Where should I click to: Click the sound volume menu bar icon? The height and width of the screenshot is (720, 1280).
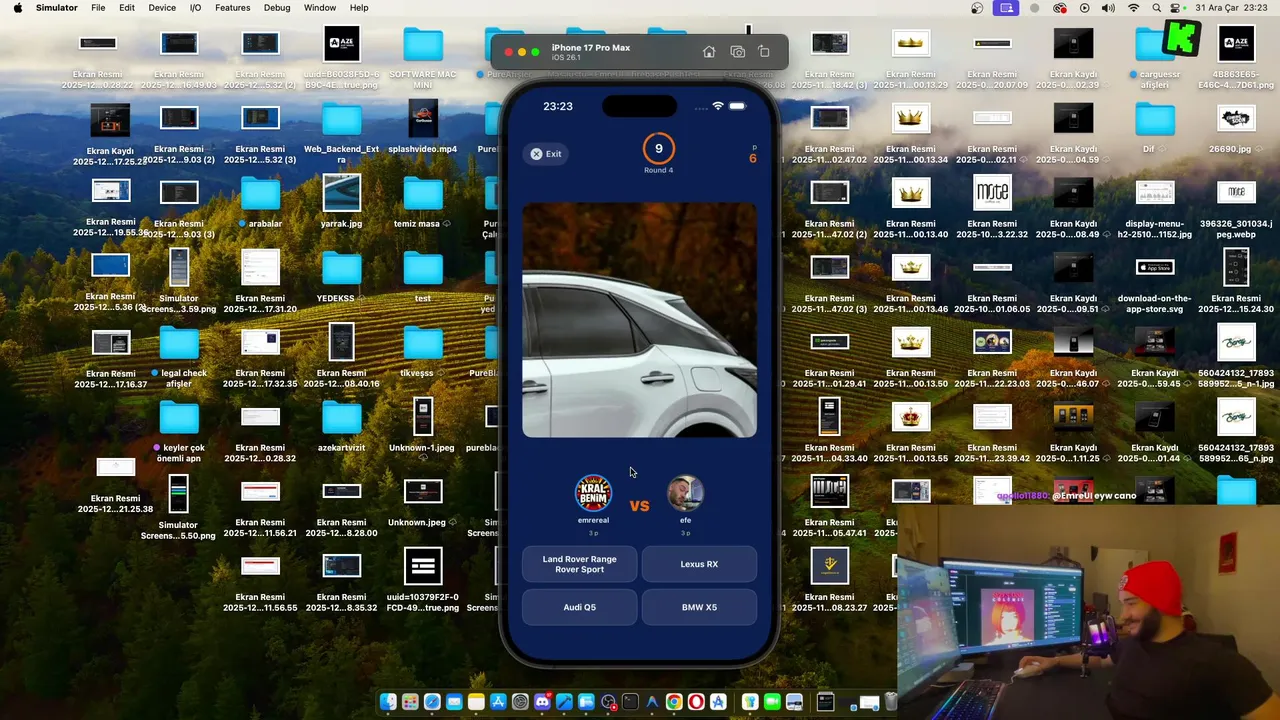[1108, 8]
